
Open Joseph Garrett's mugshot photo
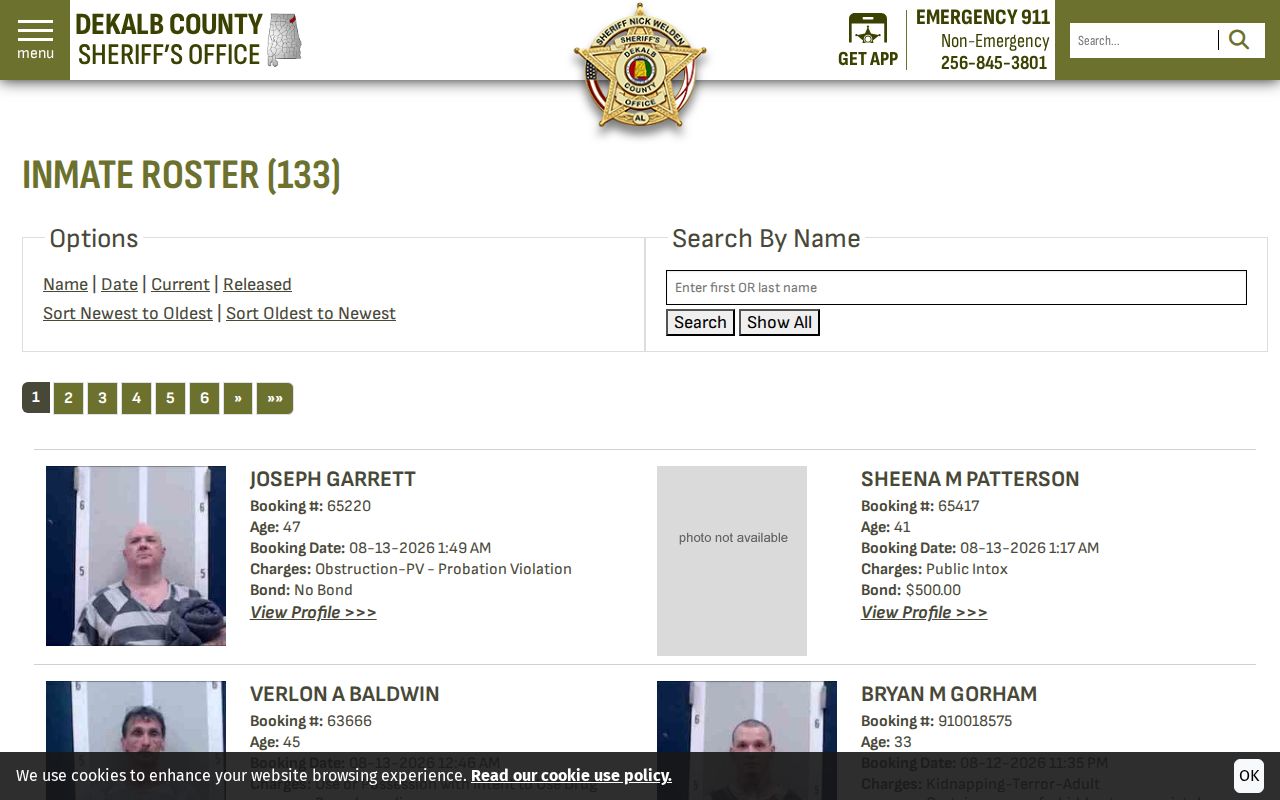[x=136, y=556]
